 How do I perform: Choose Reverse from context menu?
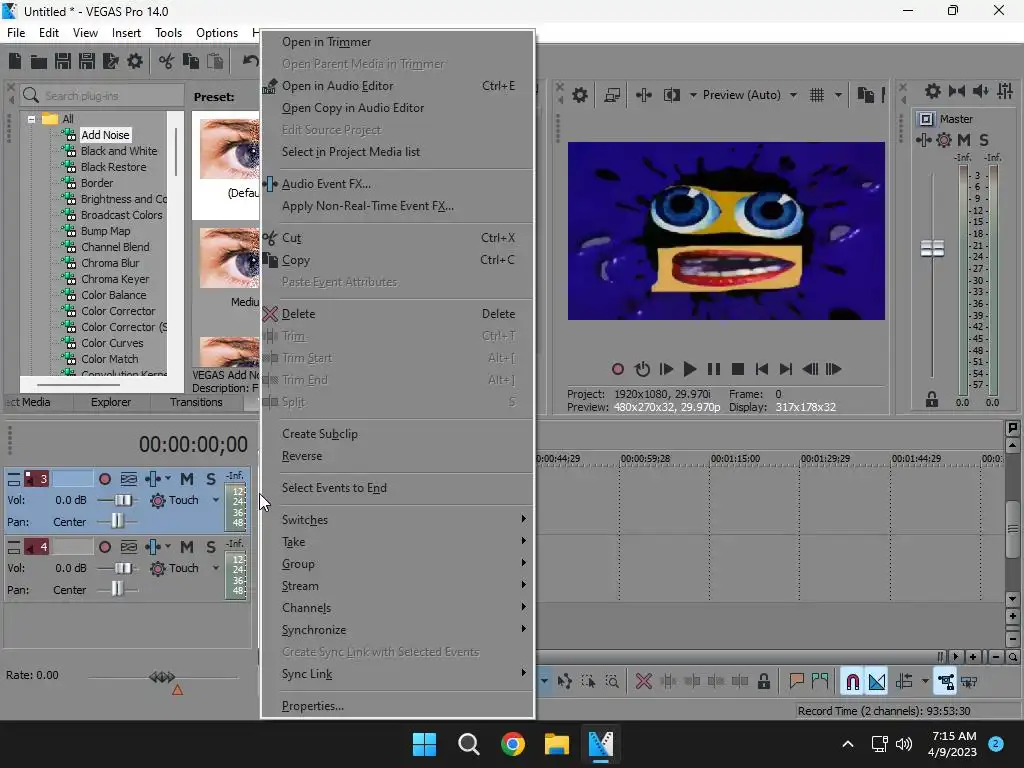click(x=397, y=456)
